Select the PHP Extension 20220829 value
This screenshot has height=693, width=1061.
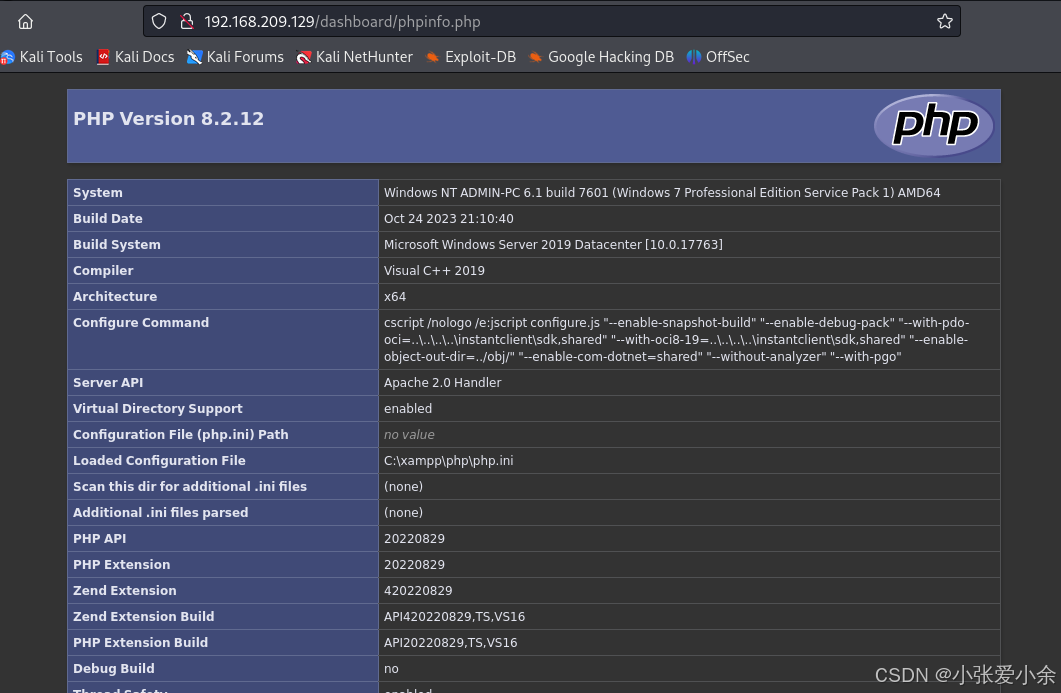point(414,564)
